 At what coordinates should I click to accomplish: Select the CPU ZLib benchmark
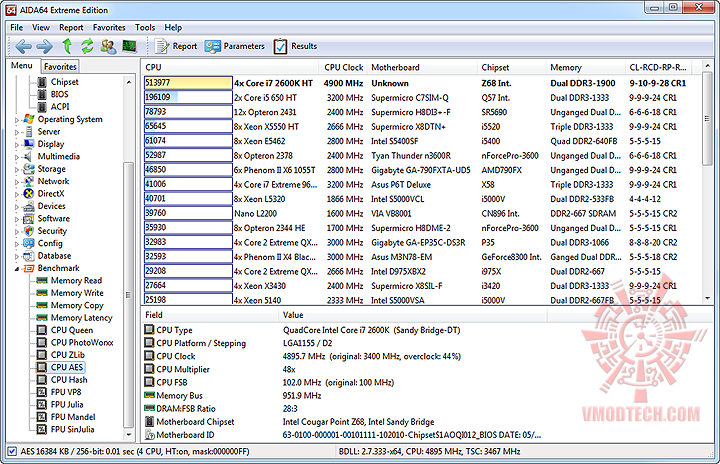tap(61, 355)
